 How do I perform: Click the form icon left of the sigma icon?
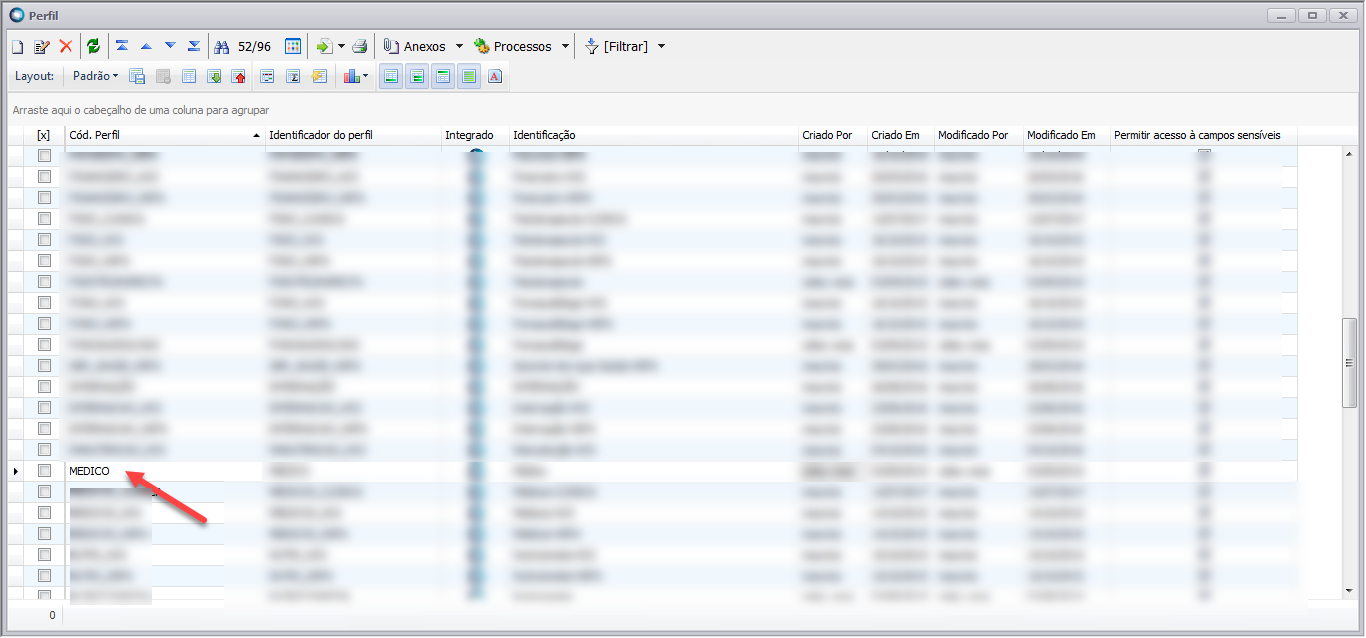pyautogui.click(x=268, y=76)
